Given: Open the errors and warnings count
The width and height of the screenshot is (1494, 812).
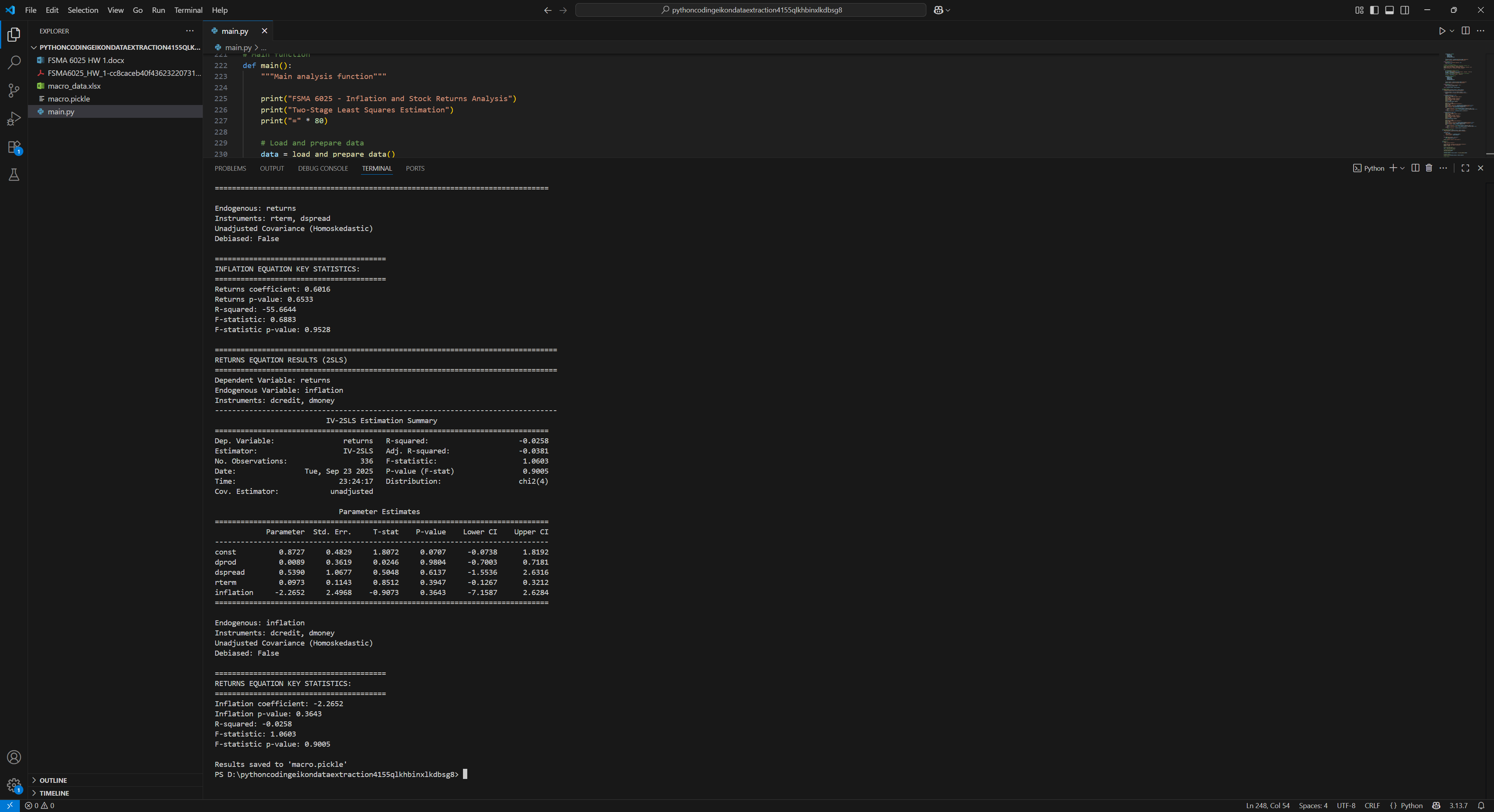Looking at the screenshot, I should (39, 806).
